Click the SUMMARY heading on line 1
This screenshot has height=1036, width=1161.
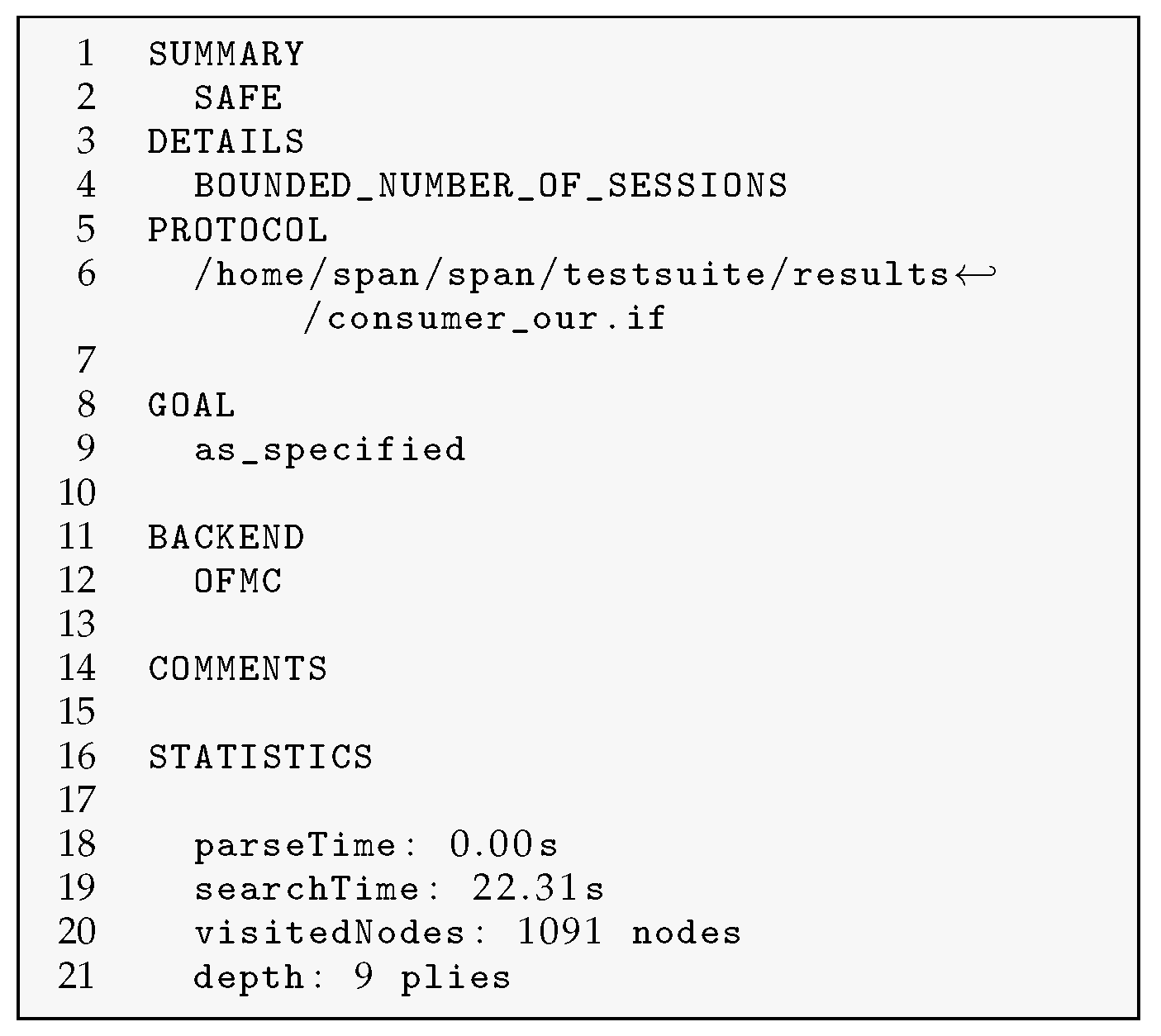pyautogui.click(x=226, y=55)
